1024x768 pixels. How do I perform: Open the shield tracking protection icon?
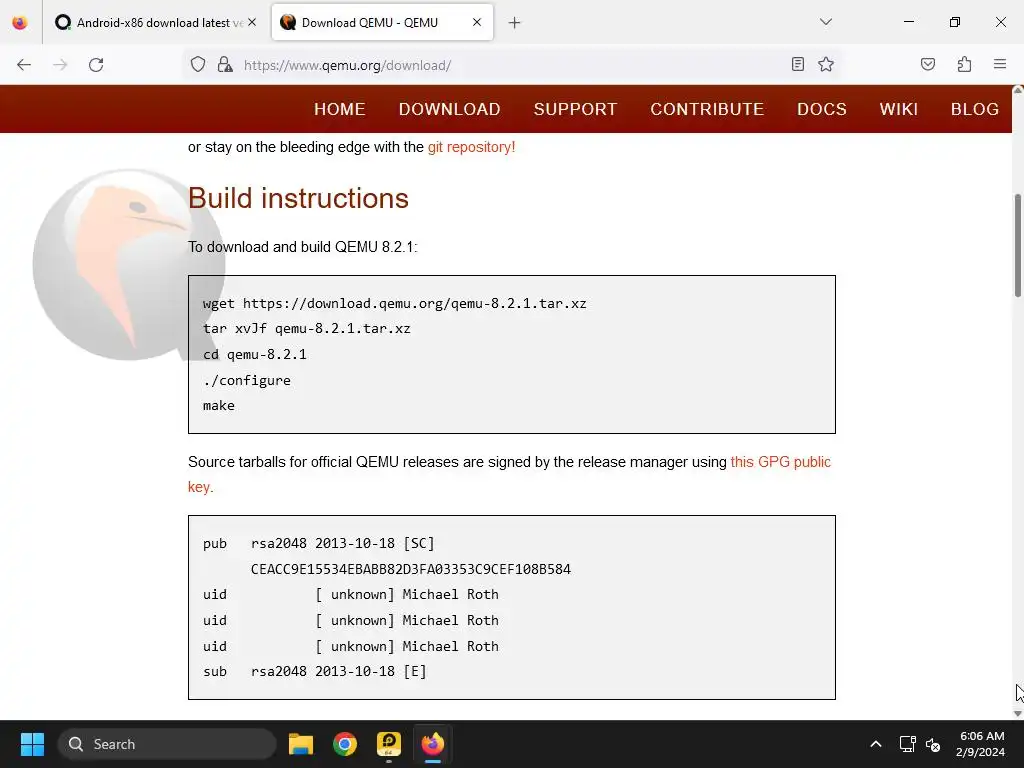click(x=198, y=65)
